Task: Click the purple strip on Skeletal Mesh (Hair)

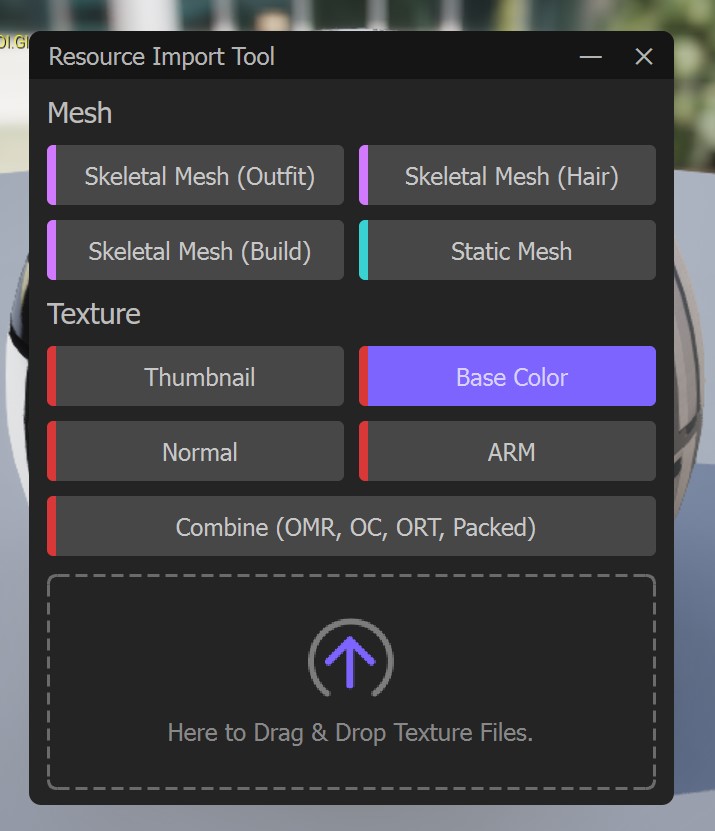Action: coord(364,176)
